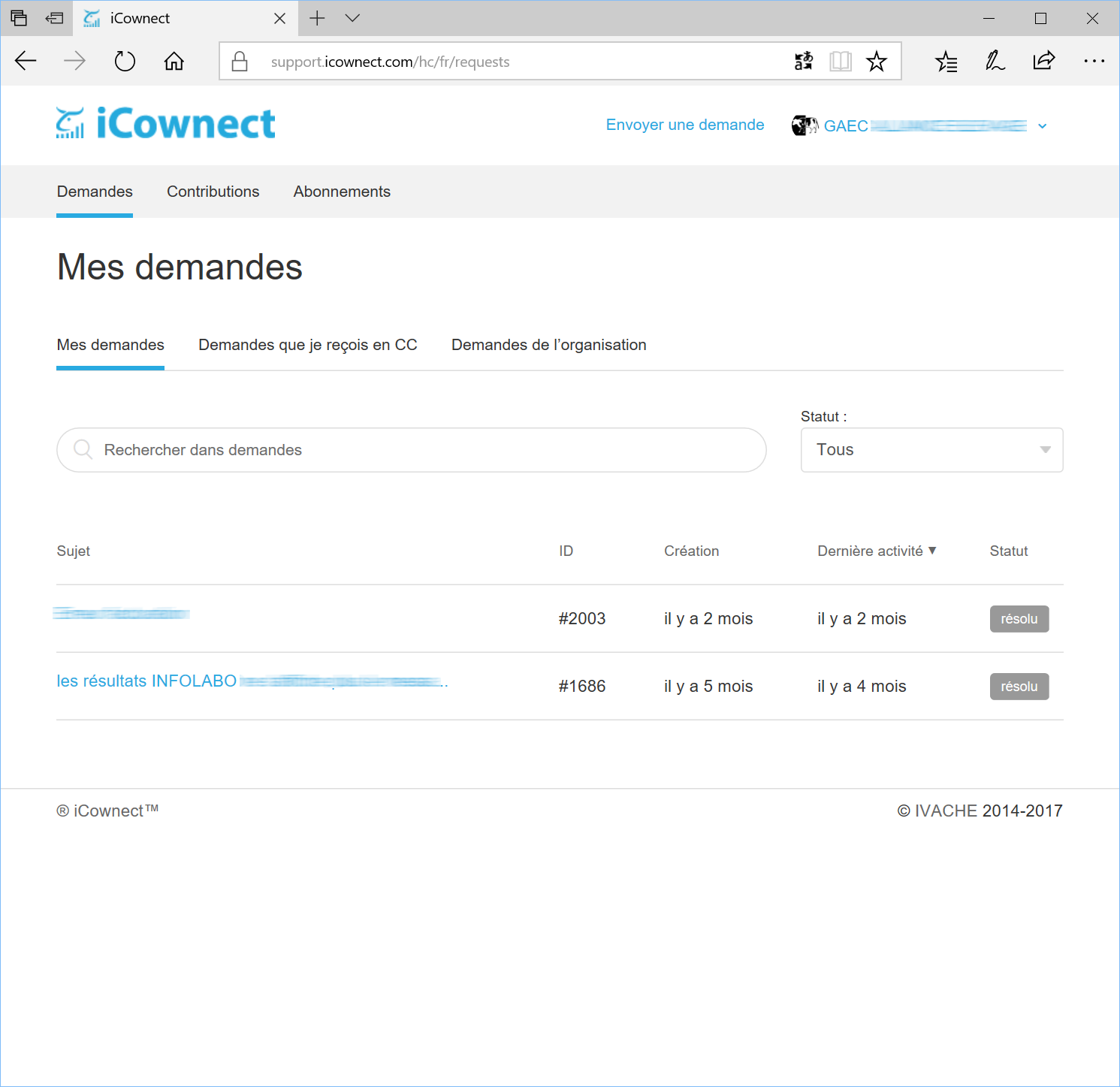Sort by Dernière activité column
The height and width of the screenshot is (1087, 1120).
pyautogui.click(x=877, y=551)
